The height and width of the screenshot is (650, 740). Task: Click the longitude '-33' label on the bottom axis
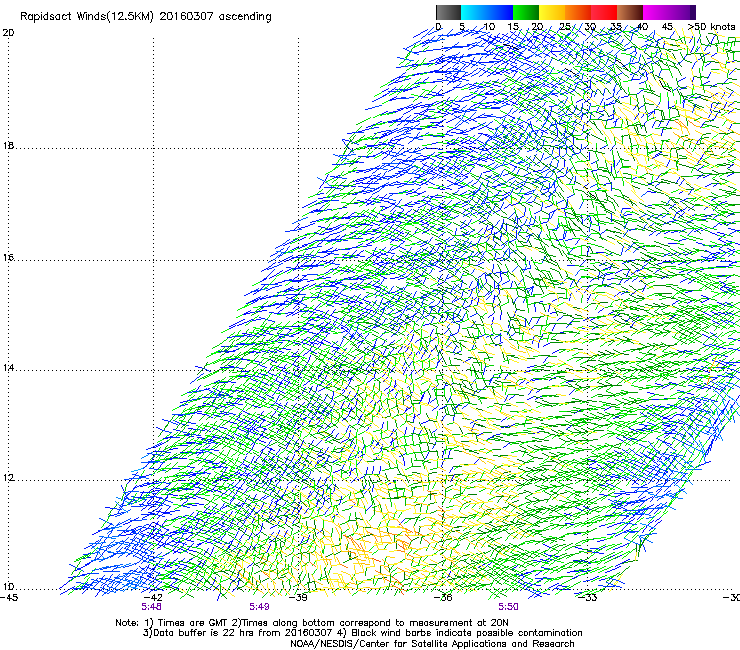[588, 598]
